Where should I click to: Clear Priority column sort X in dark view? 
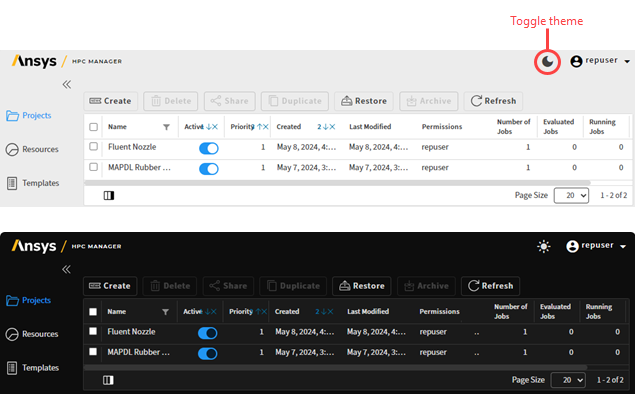pos(264,311)
